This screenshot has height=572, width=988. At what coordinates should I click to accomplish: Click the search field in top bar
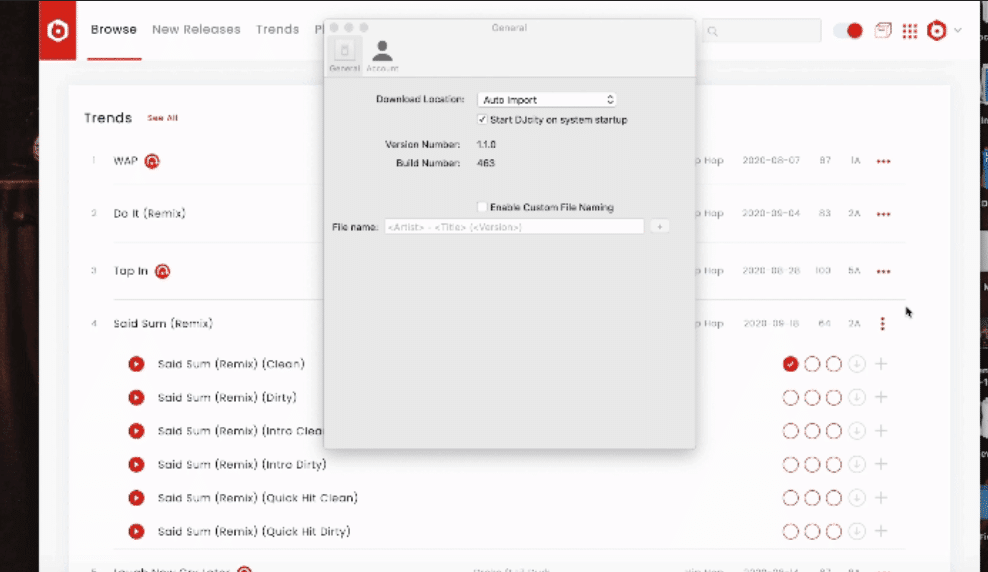click(761, 30)
